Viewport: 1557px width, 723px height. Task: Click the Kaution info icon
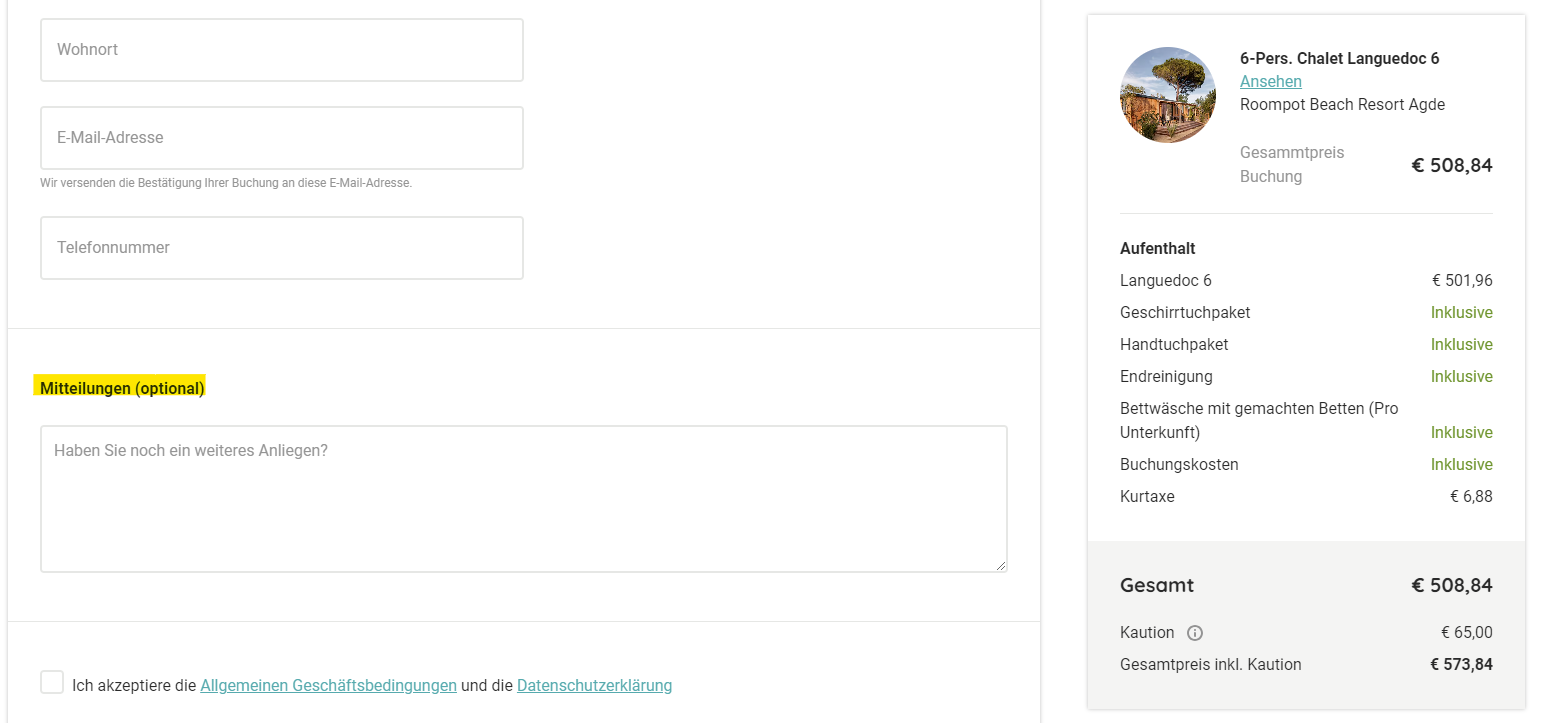point(1195,633)
